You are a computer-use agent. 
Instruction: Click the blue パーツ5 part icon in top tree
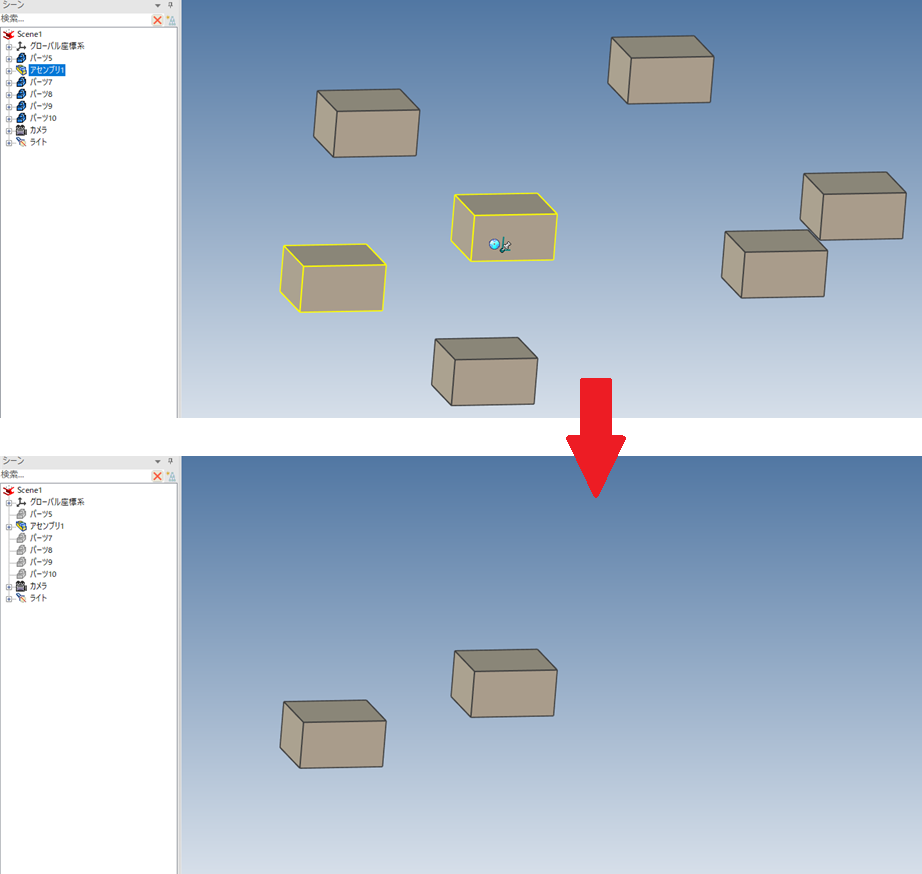point(21,58)
